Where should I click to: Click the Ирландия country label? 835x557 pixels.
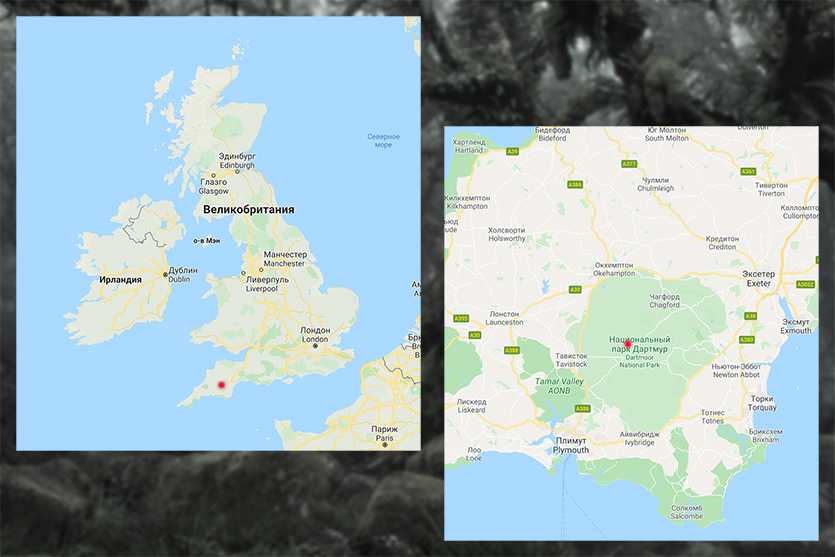(x=120, y=280)
